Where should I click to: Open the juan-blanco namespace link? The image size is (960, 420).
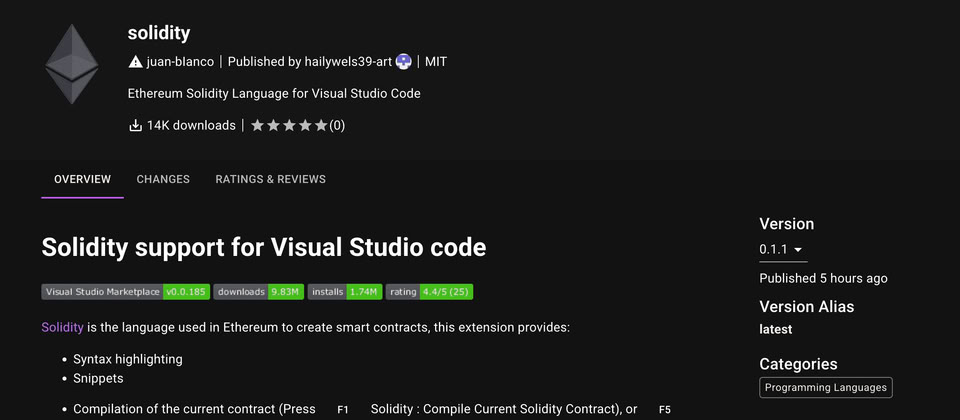tap(179, 62)
